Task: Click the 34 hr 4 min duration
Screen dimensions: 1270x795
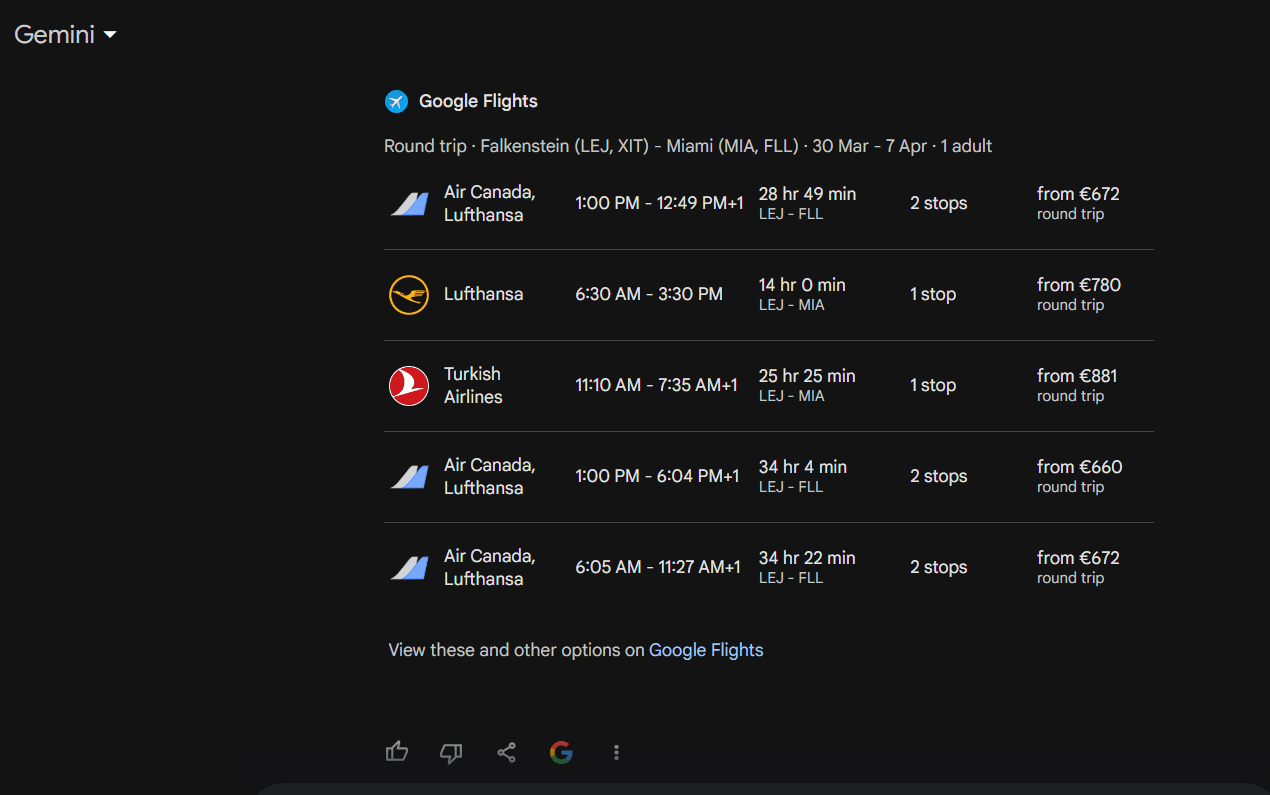Action: pyautogui.click(x=803, y=467)
